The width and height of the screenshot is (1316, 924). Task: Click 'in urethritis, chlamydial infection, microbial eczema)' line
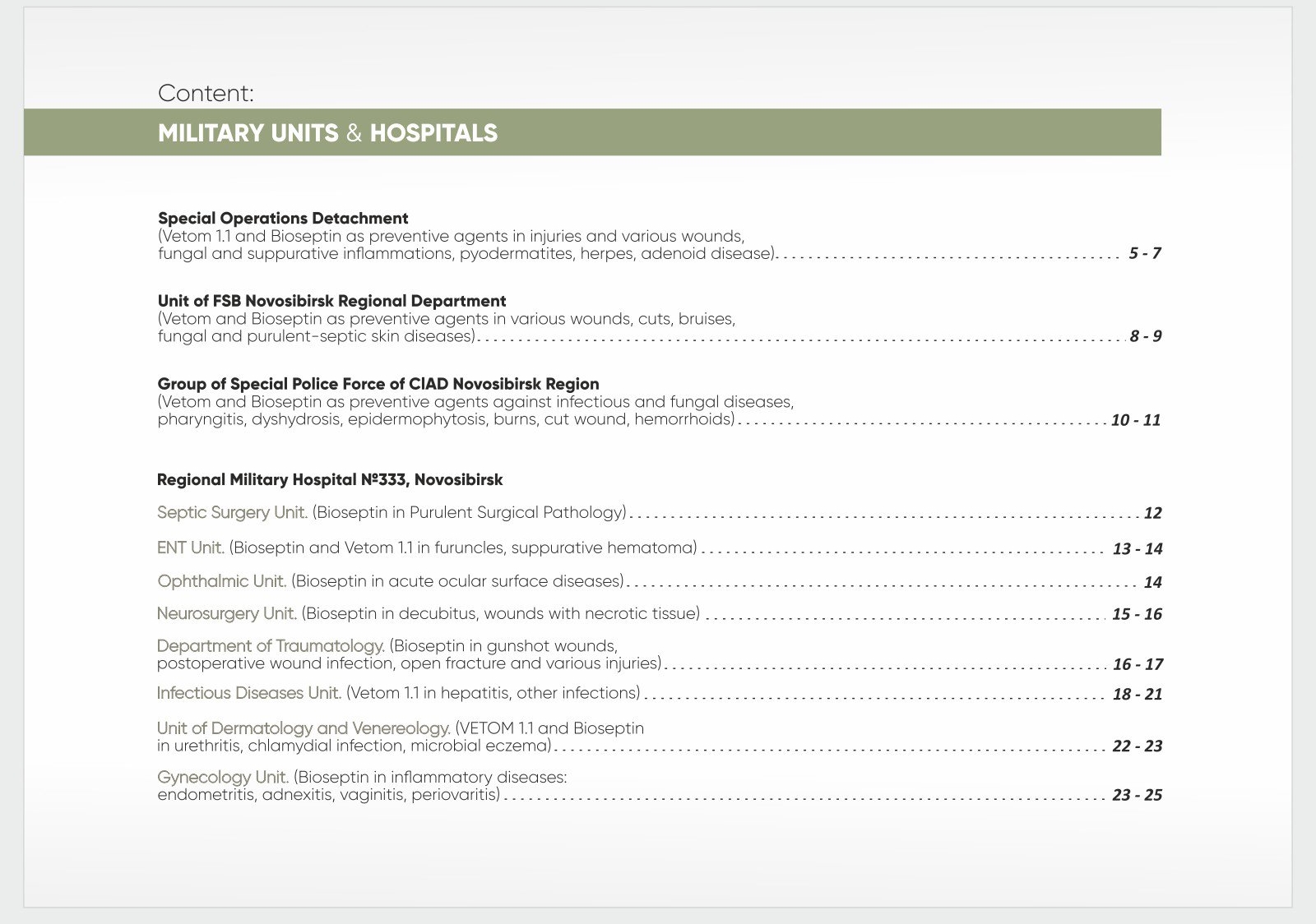click(x=354, y=746)
